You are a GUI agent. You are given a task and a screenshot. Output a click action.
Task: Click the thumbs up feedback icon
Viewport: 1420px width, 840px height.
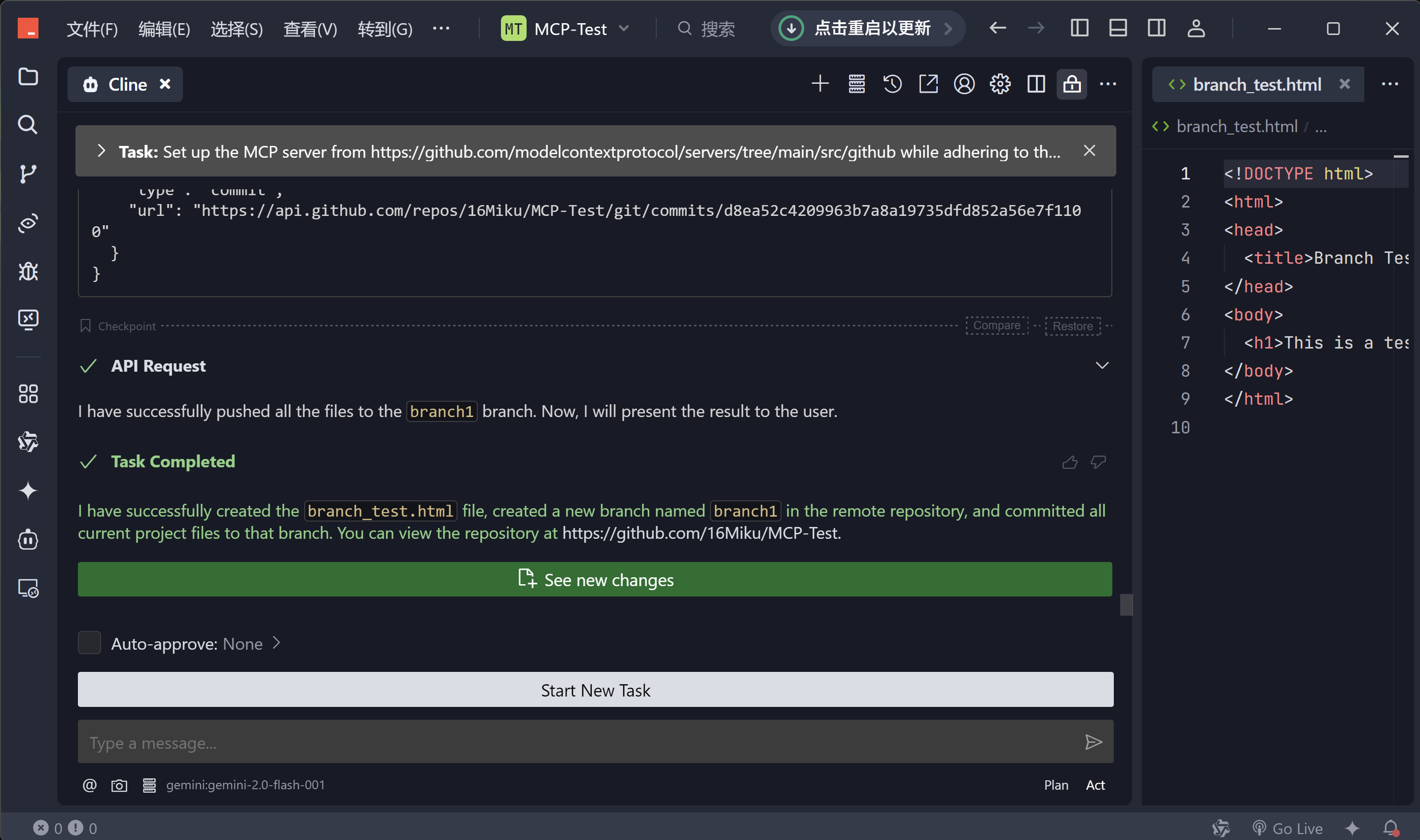coord(1069,462)
